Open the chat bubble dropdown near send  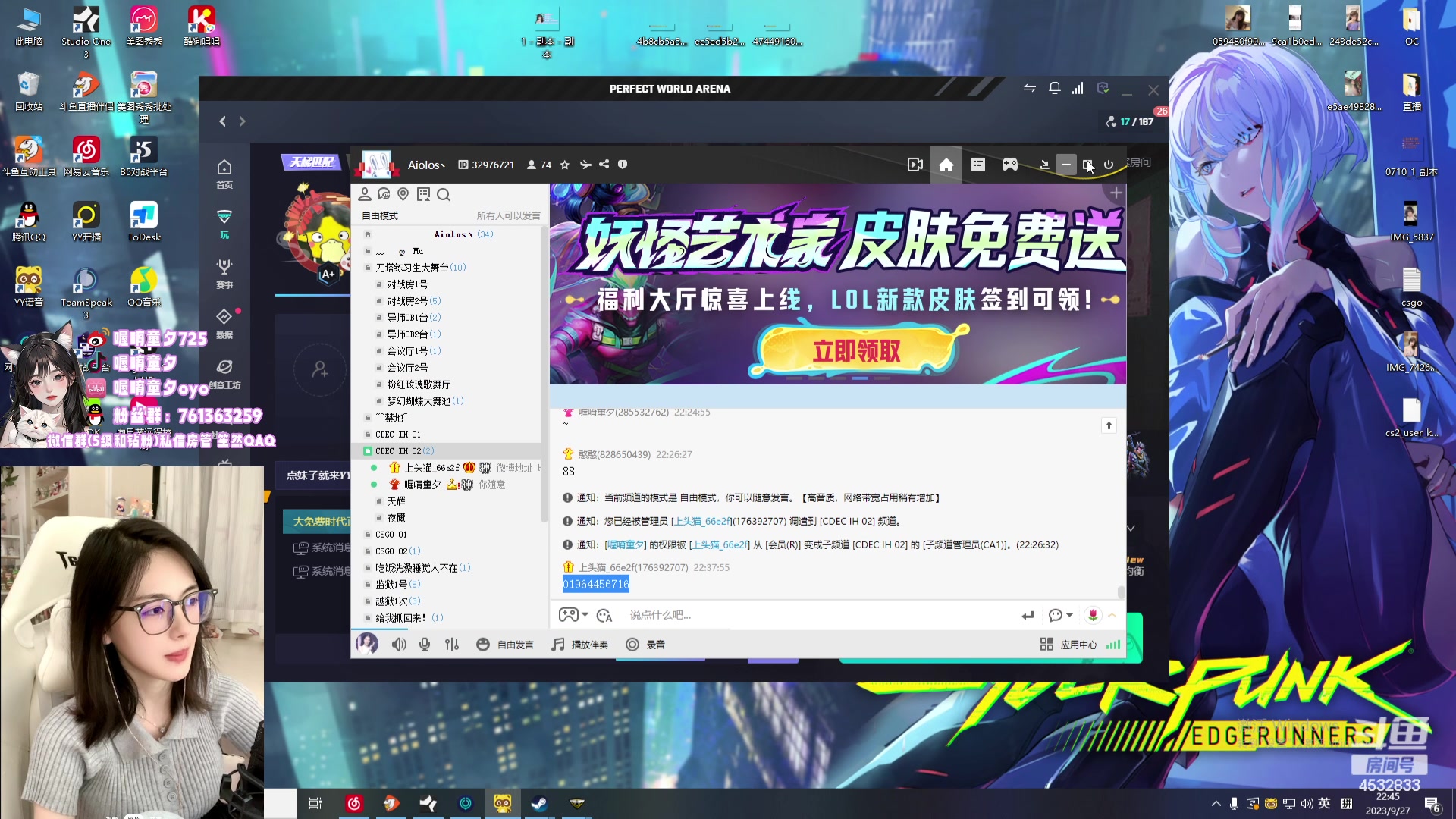pos(1060,615)
